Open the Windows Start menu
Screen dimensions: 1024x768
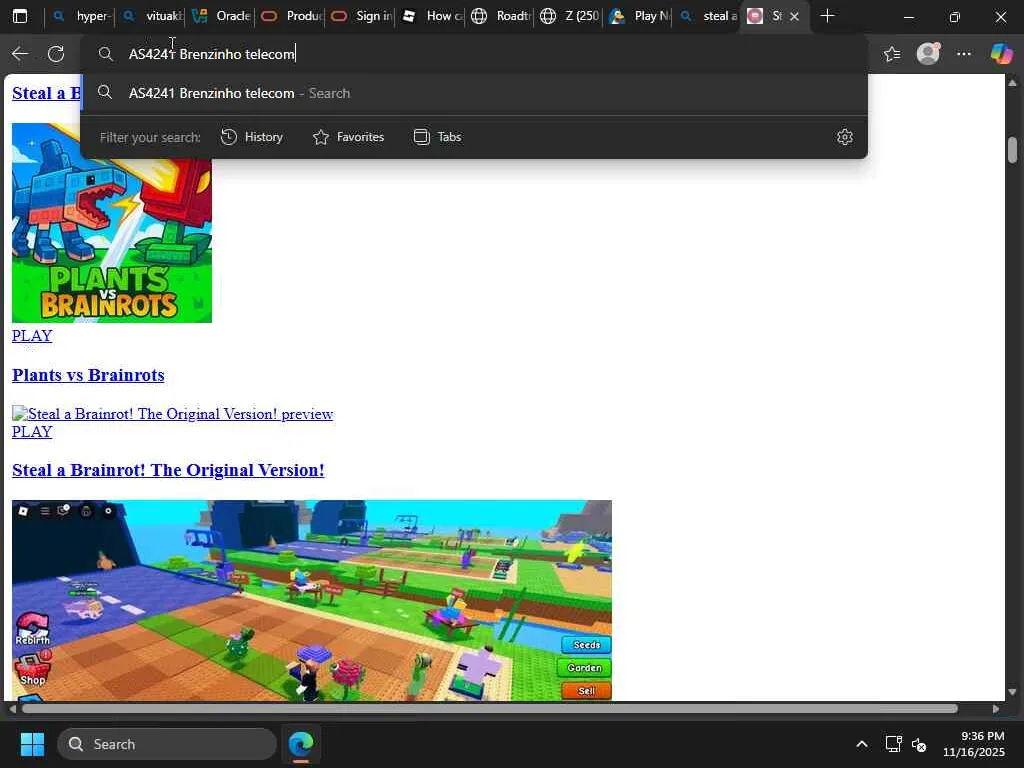[32, 744]
